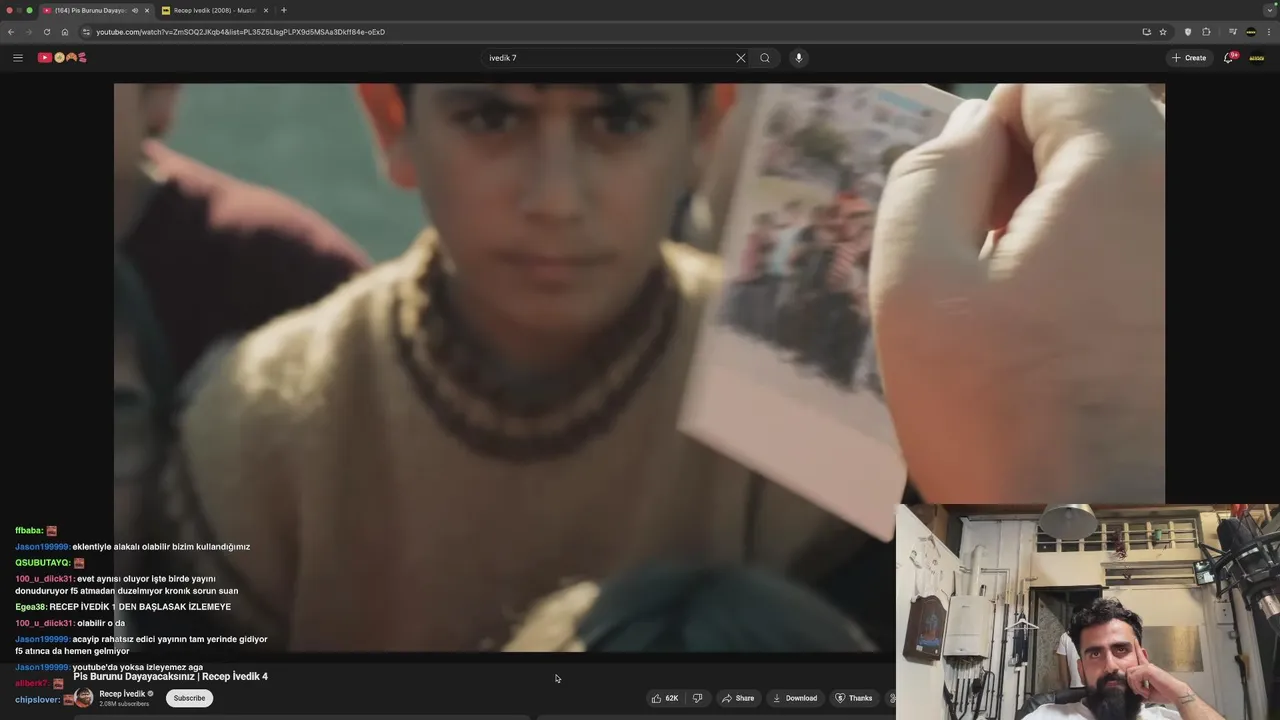Viewport: 1280px width, 720px height.
Task: Open the shield extension icon
Action: [1188, 32]
